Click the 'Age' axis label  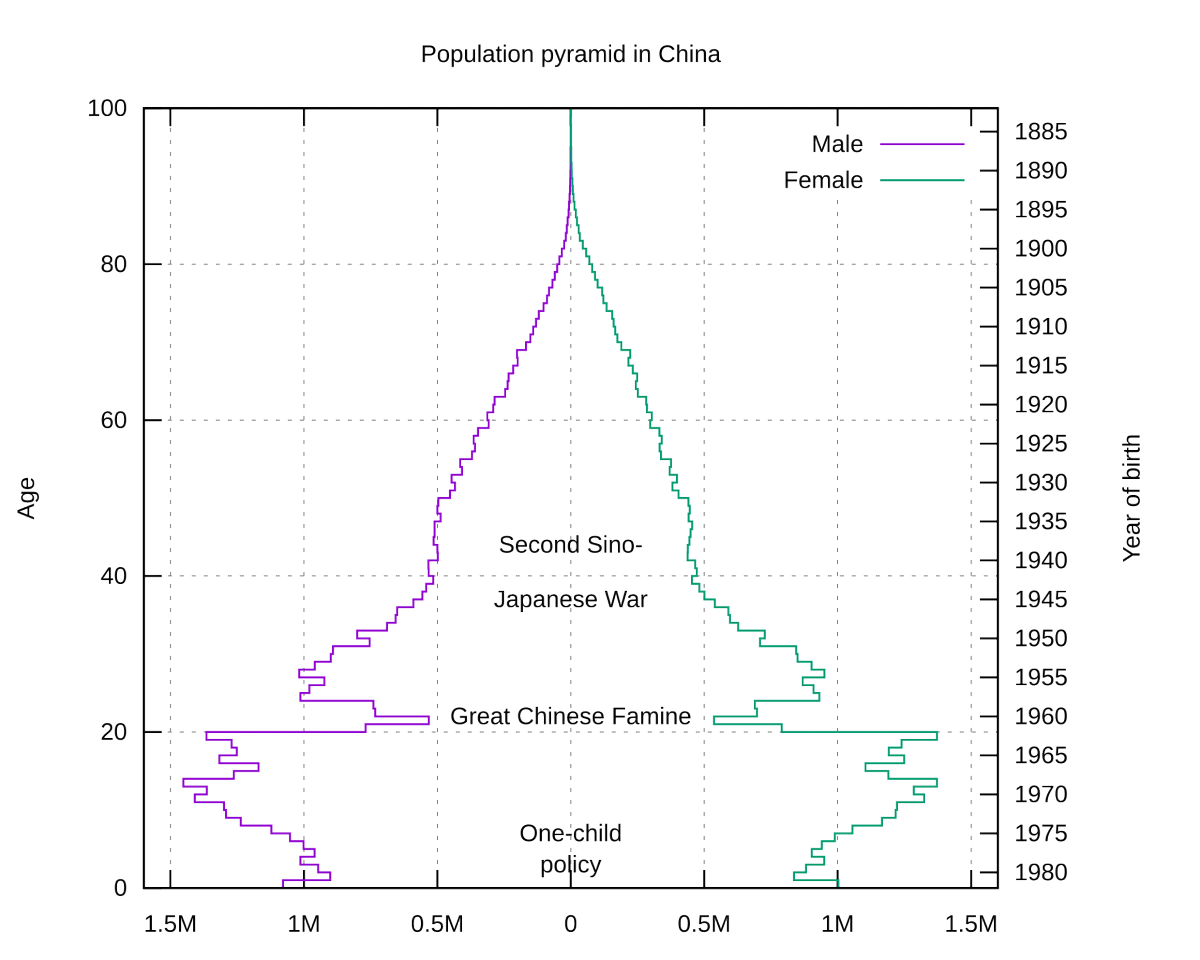tap(27, 497)
